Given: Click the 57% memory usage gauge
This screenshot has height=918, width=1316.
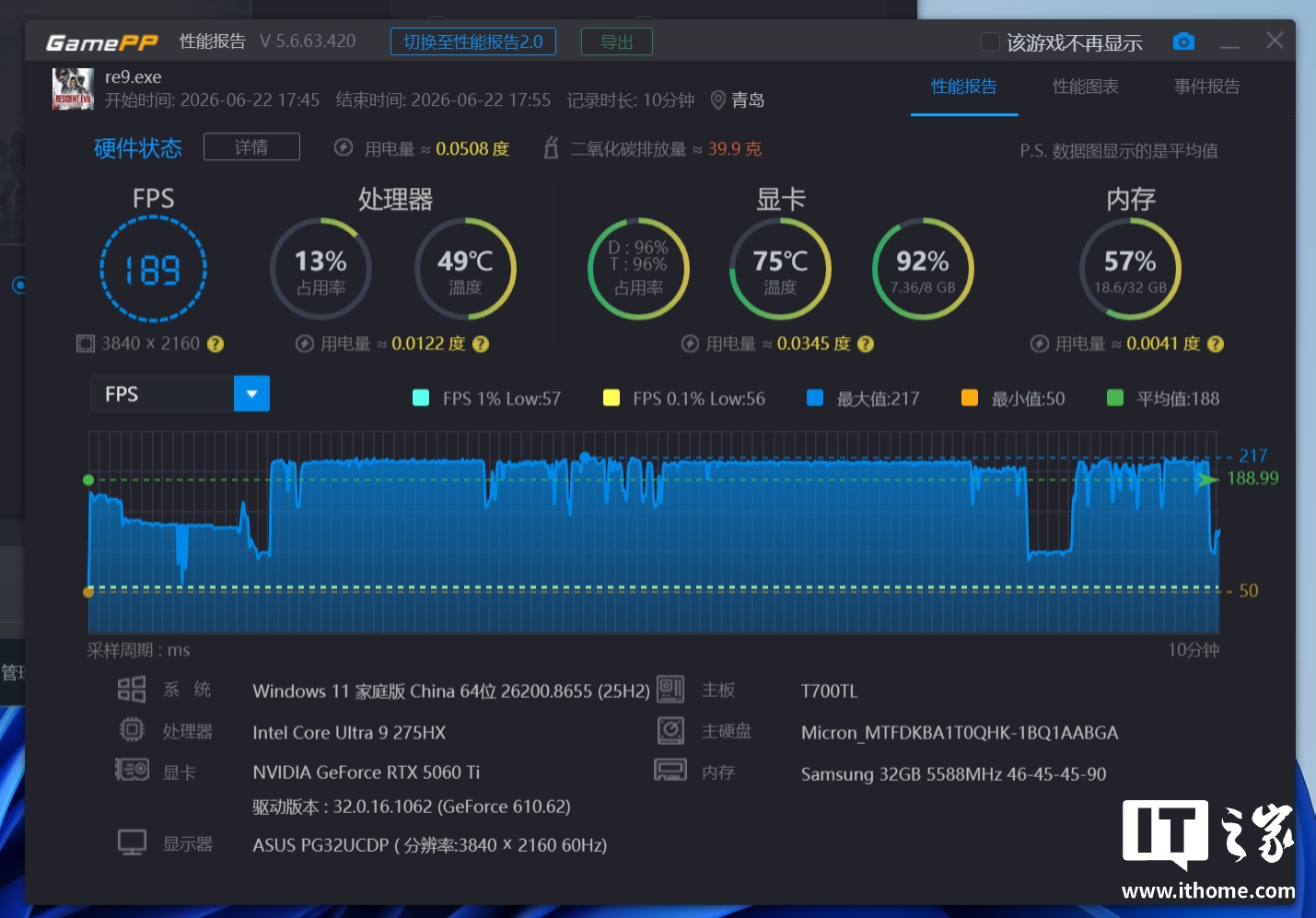Looking at the screenshot, I should tap(1130, 269).
